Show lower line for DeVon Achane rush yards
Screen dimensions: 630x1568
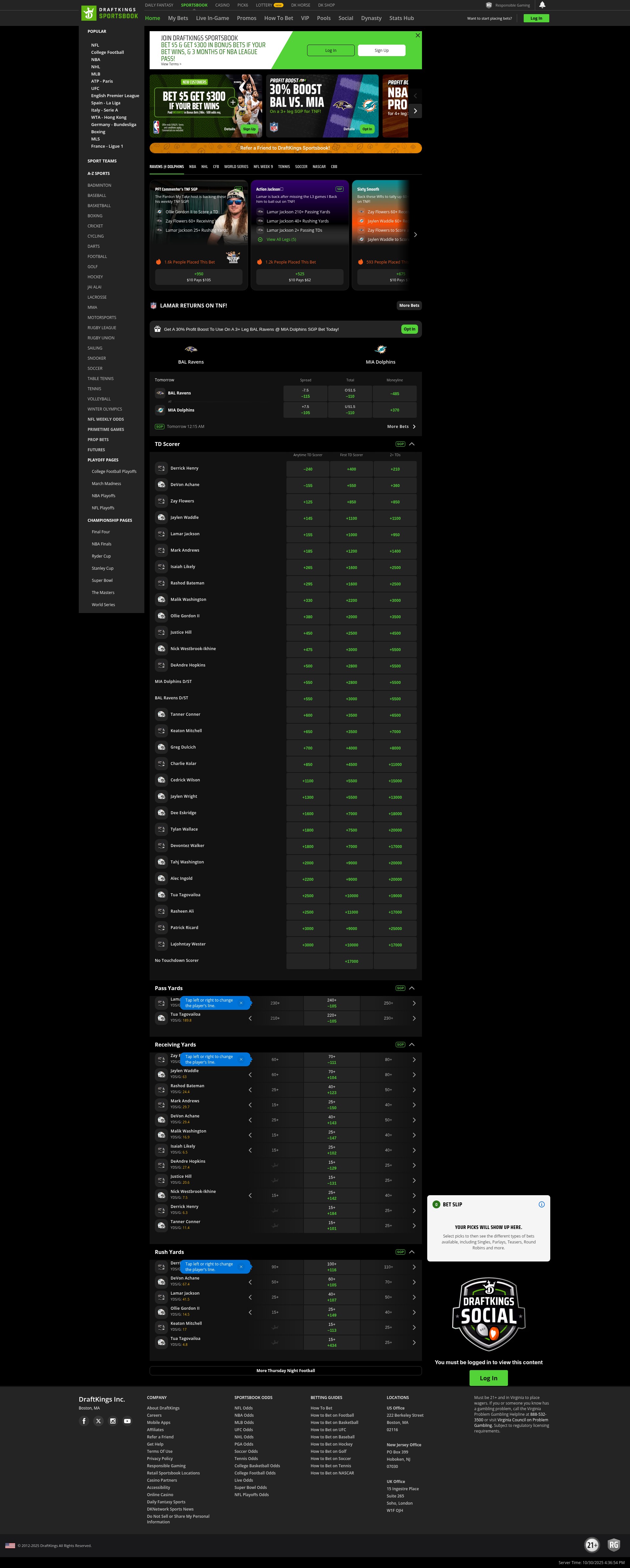tap(250, 1282)
